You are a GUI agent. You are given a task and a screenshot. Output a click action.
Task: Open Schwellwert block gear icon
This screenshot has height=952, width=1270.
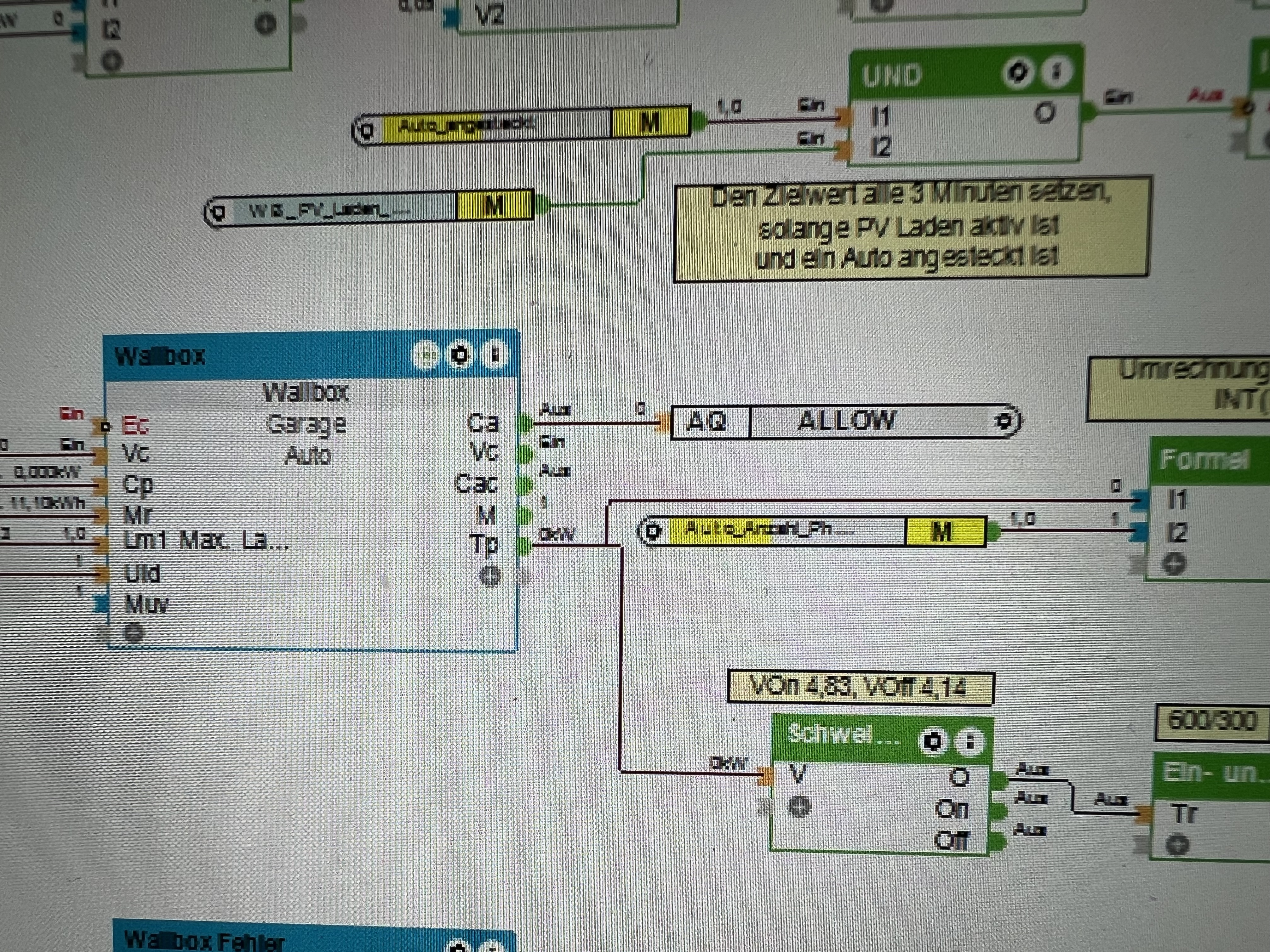point(933,741)
